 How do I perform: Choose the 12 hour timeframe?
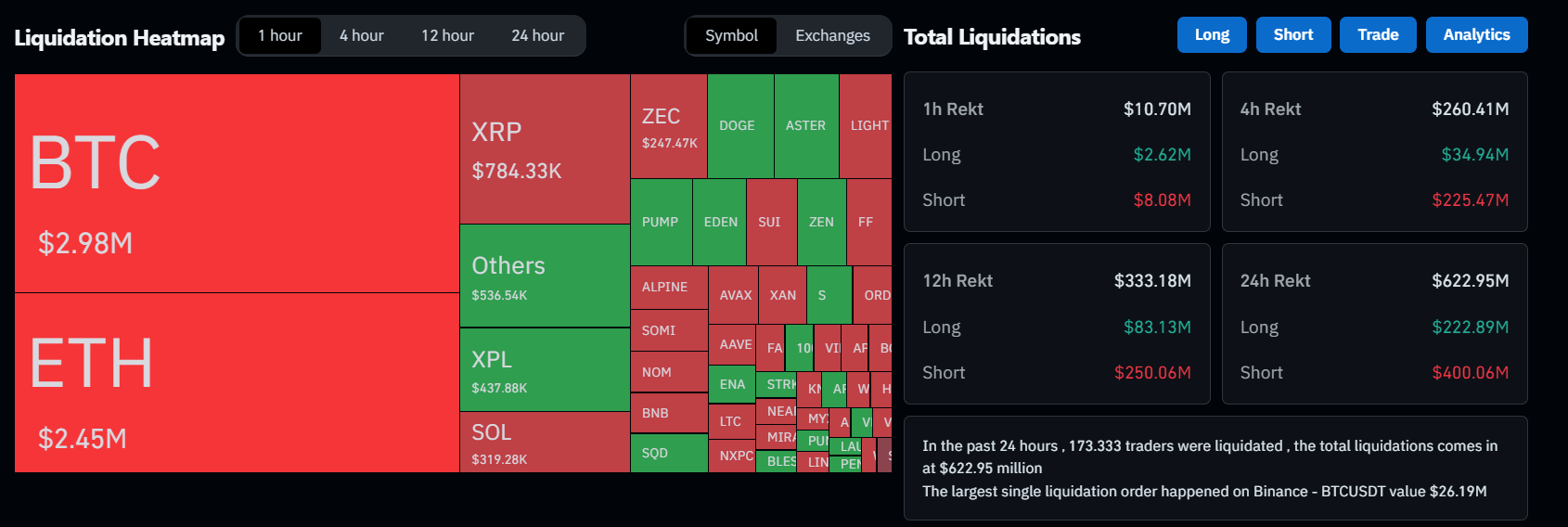[447, 36]
